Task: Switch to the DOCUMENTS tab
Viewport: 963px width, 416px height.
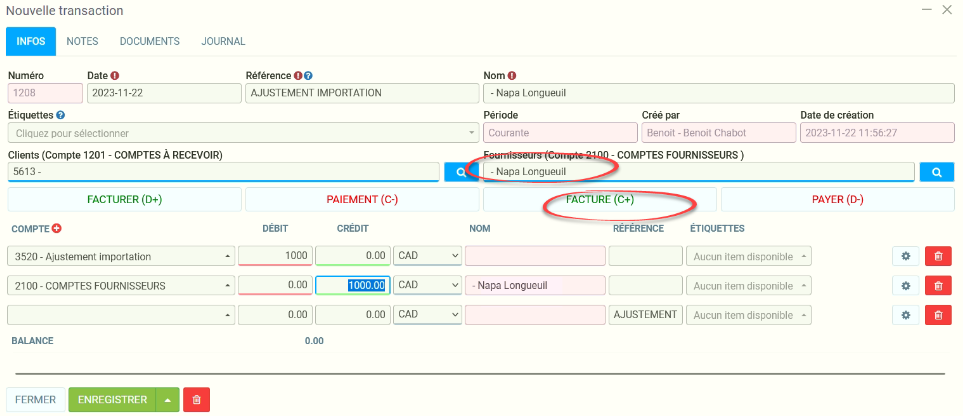Action: pos(149,41)
